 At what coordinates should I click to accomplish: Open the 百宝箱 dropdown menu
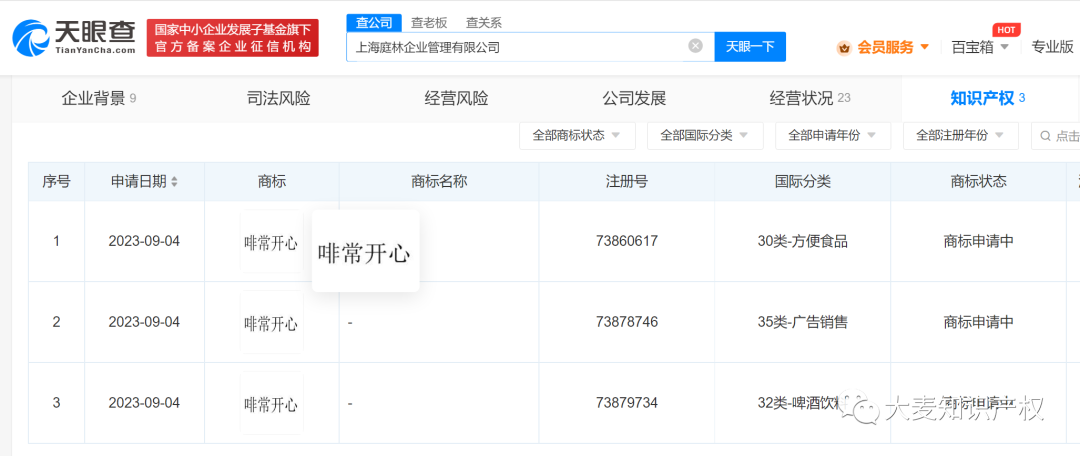979,48
